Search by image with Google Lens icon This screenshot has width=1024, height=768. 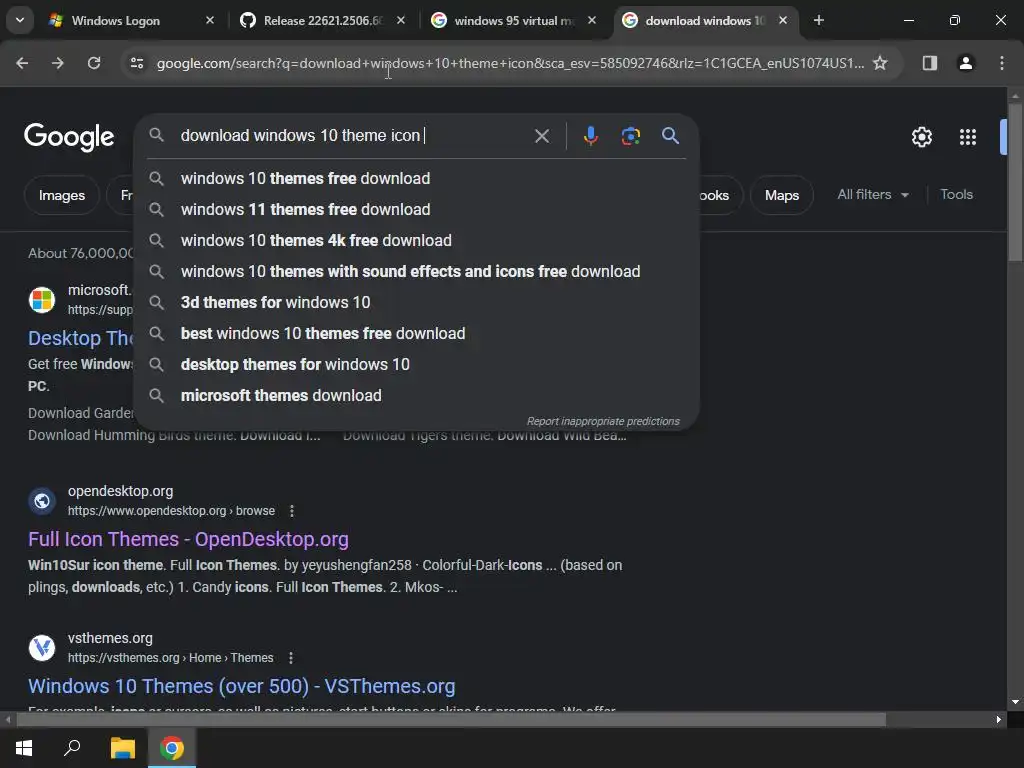point(630,136)
